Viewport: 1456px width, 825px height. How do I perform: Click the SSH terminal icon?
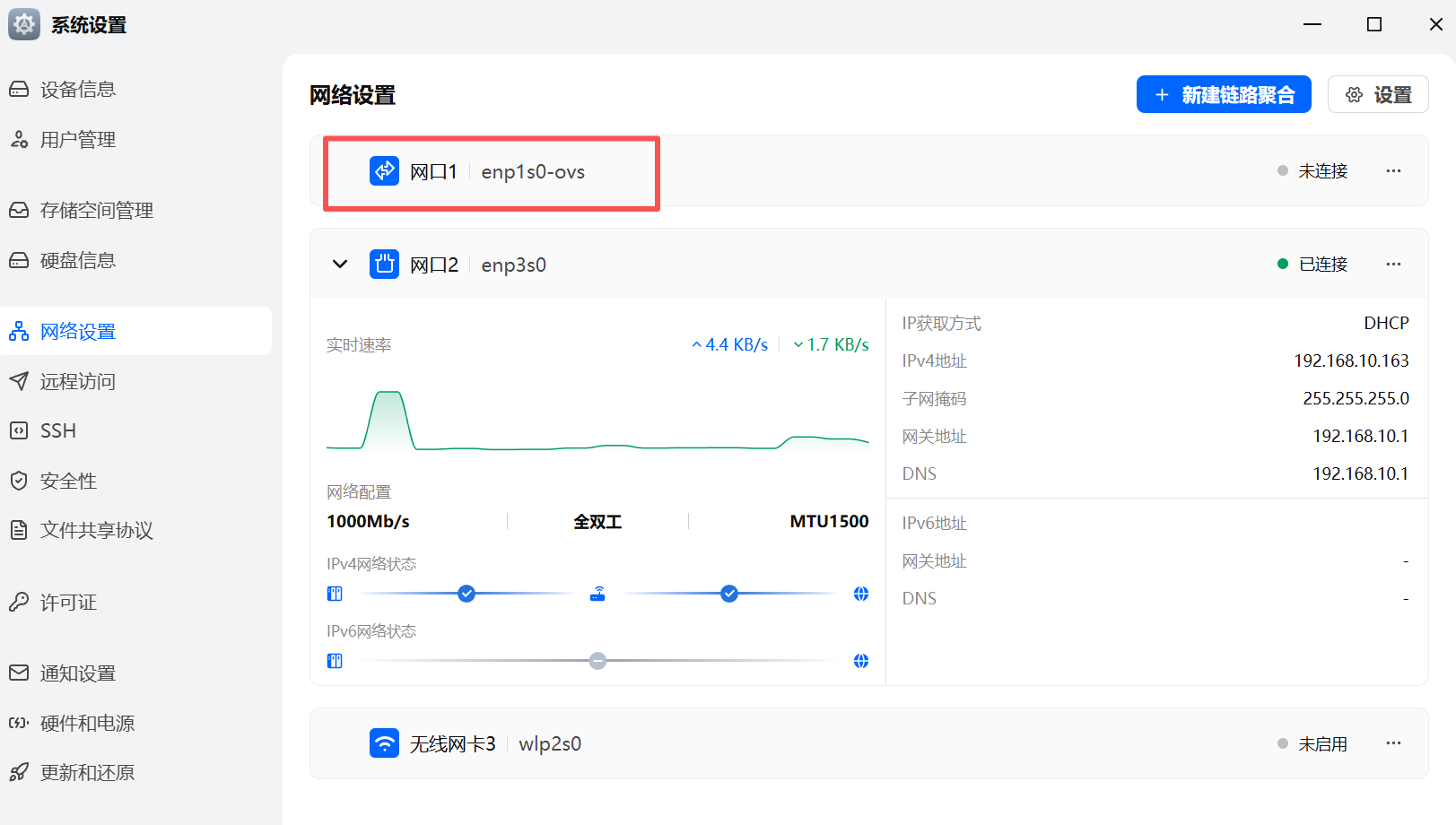point(19,430)
